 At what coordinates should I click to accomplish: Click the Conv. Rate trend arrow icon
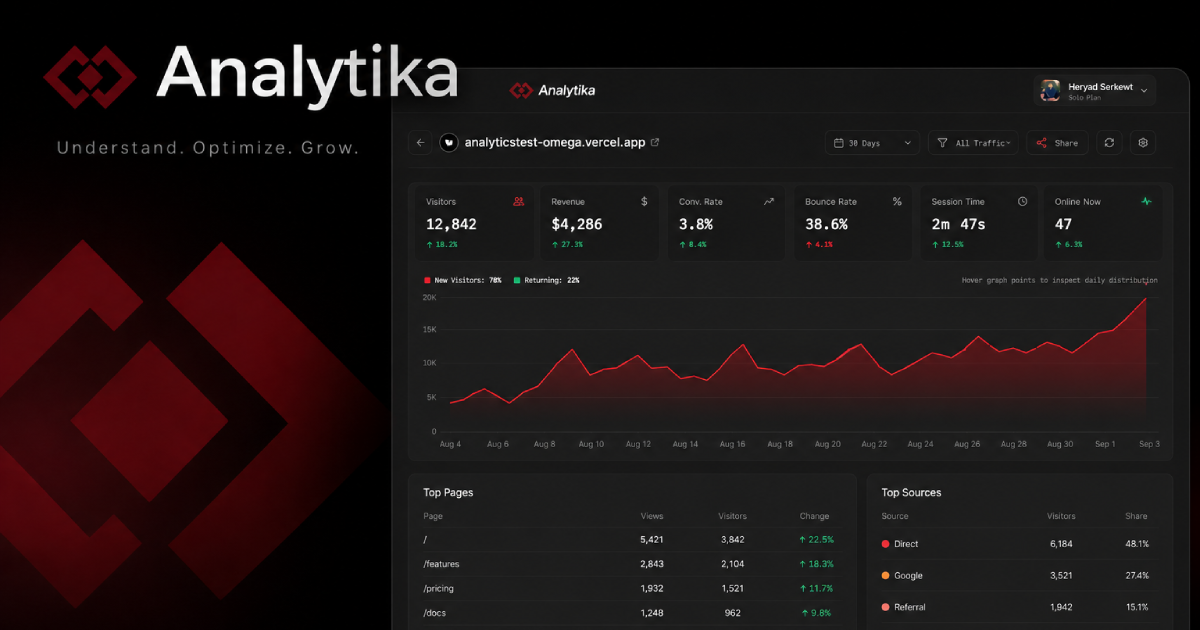coord(769,201)
